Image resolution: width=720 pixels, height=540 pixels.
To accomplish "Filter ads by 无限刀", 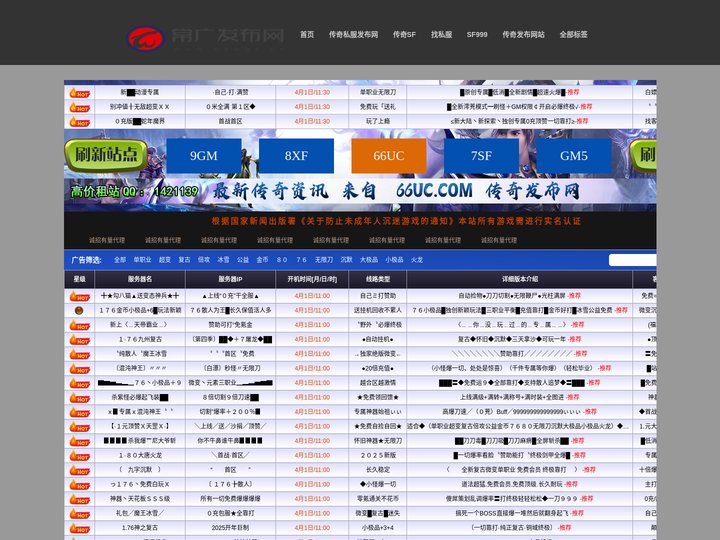I will 324,259.
